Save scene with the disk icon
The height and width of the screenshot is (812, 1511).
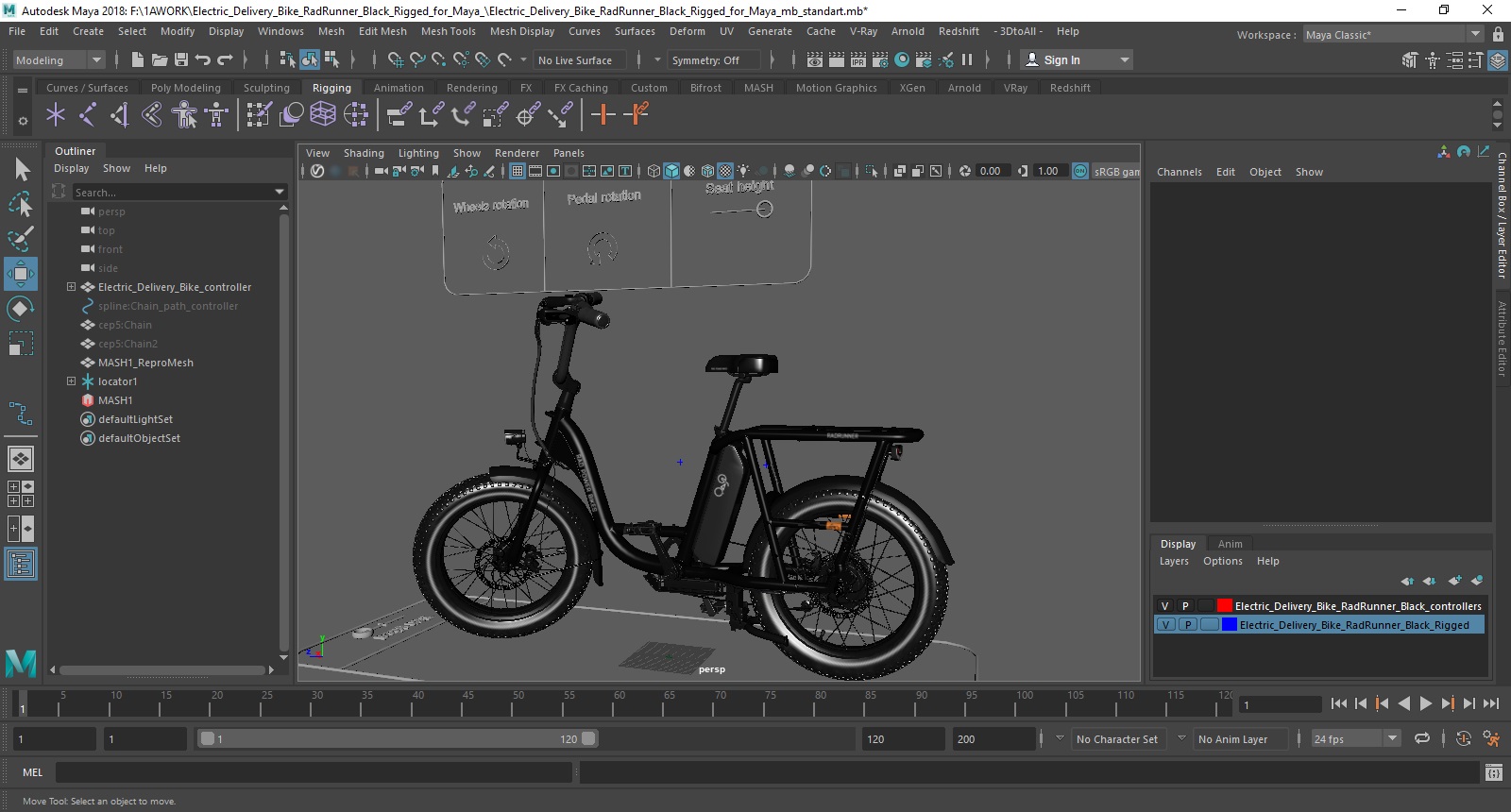point(181,59)
